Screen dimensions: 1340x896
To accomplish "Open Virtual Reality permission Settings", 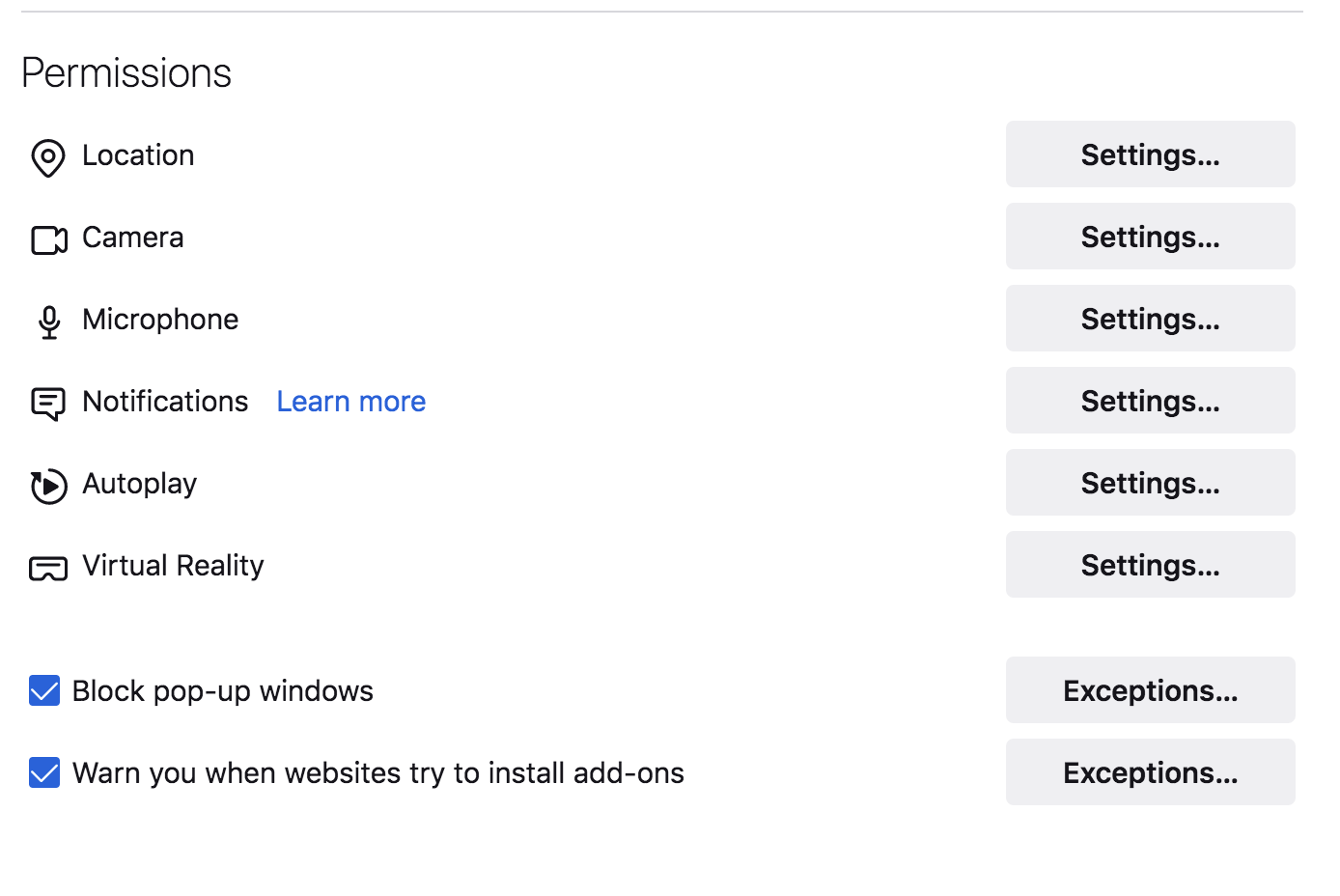I will [1150, 565].
